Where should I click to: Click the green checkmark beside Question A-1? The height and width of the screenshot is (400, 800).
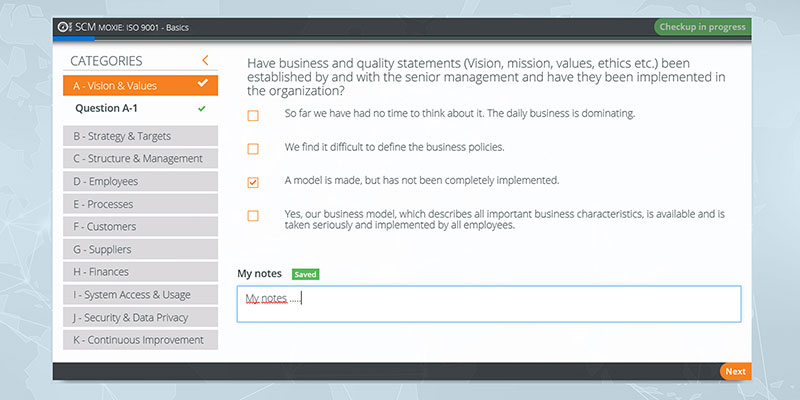(202, 109)
